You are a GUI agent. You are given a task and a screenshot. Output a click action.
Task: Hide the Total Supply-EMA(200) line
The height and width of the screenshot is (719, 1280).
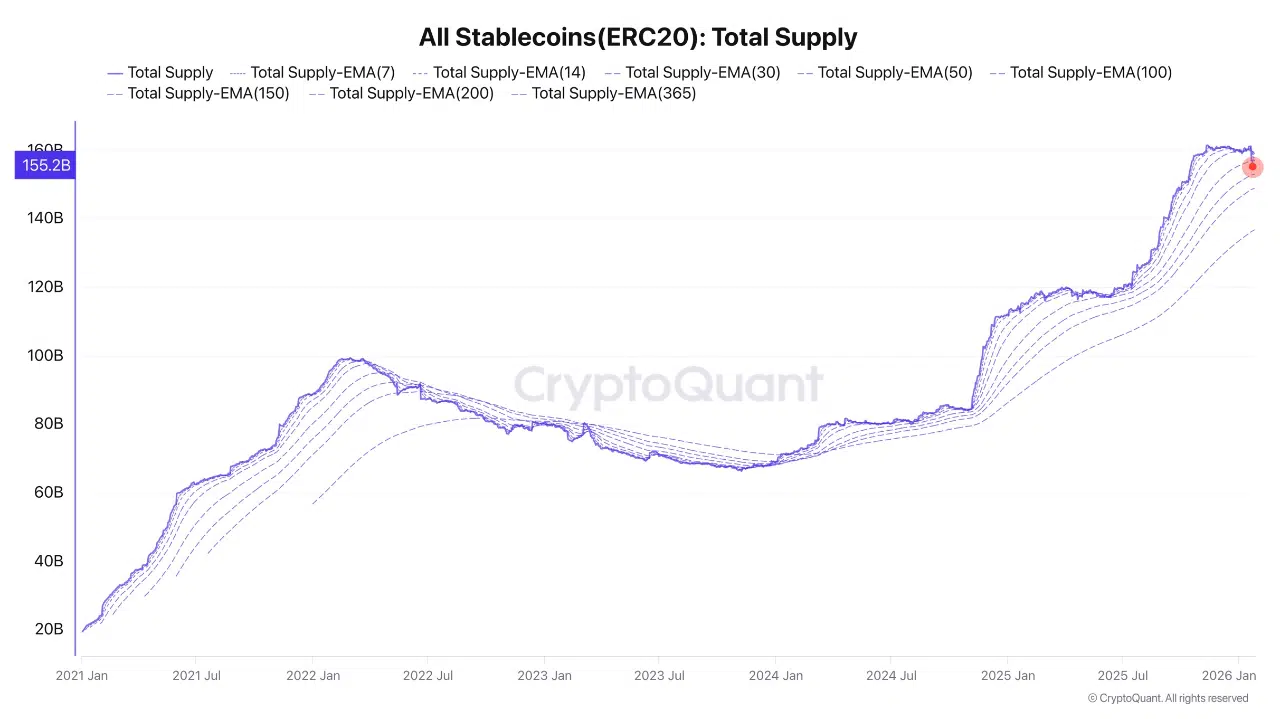pos(401,93)
